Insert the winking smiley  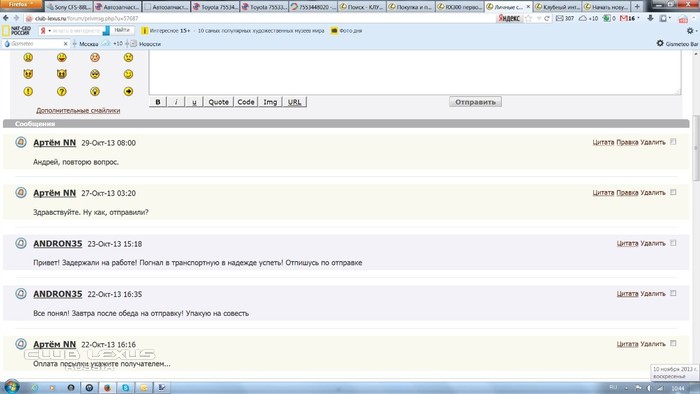point(129,74)
